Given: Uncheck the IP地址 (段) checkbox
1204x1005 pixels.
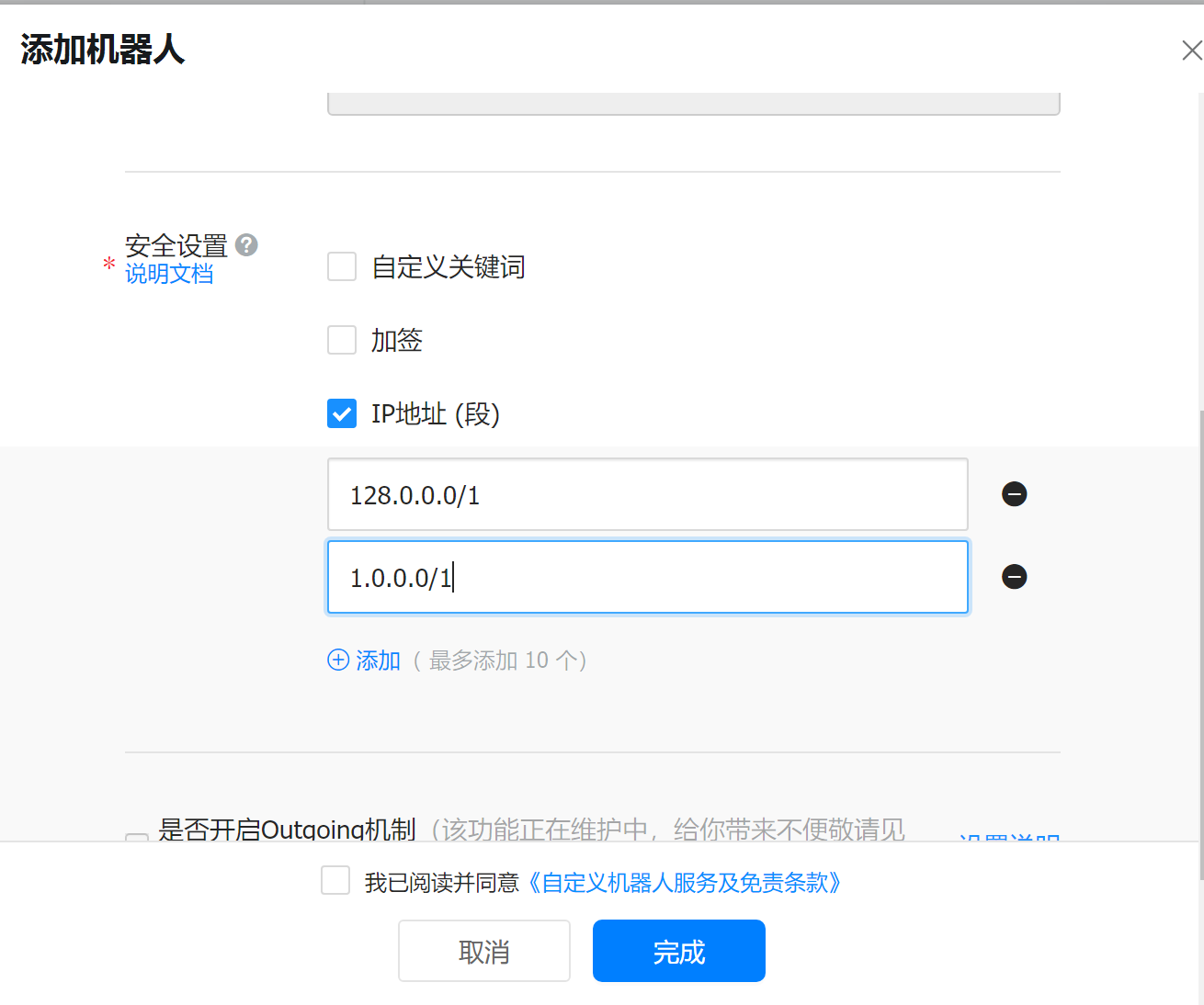Looking at the screenshot, I should 342,413.
